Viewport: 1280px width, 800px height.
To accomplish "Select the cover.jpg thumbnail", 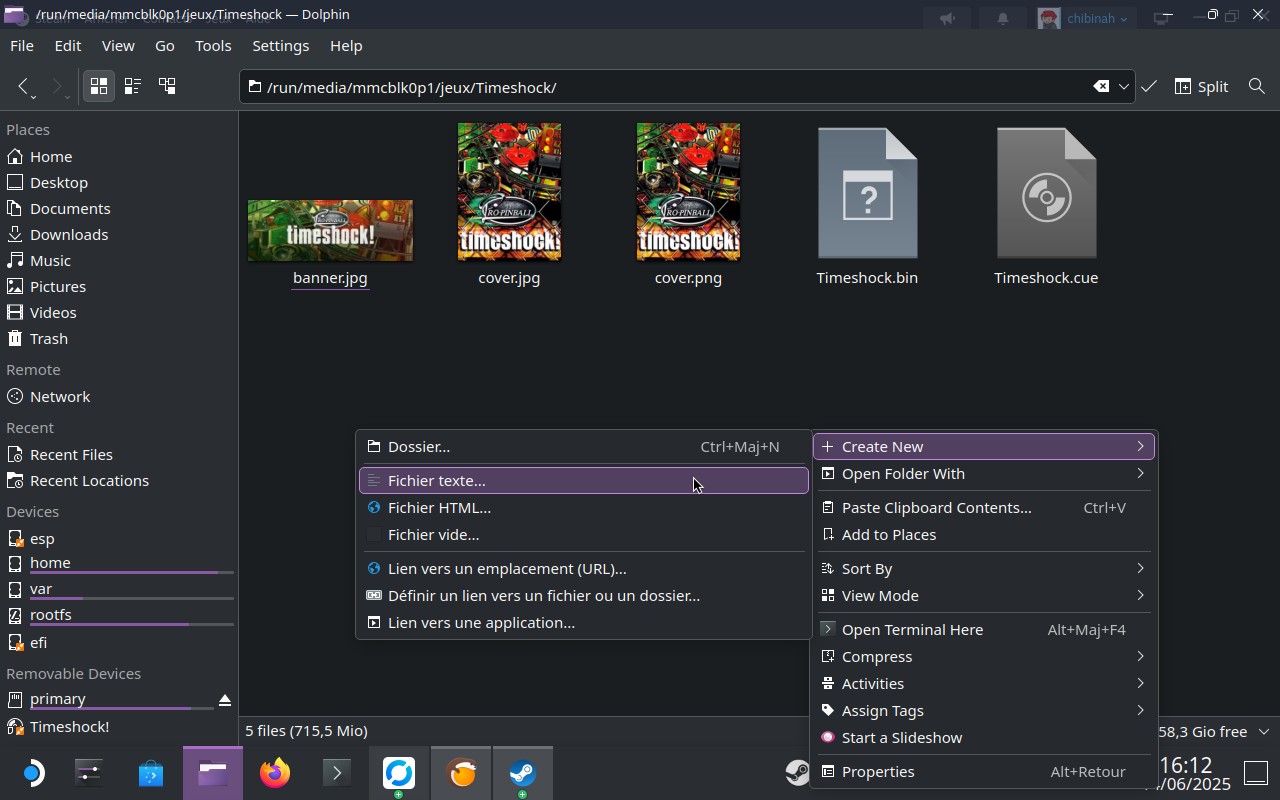I will (x=509, y=192).
